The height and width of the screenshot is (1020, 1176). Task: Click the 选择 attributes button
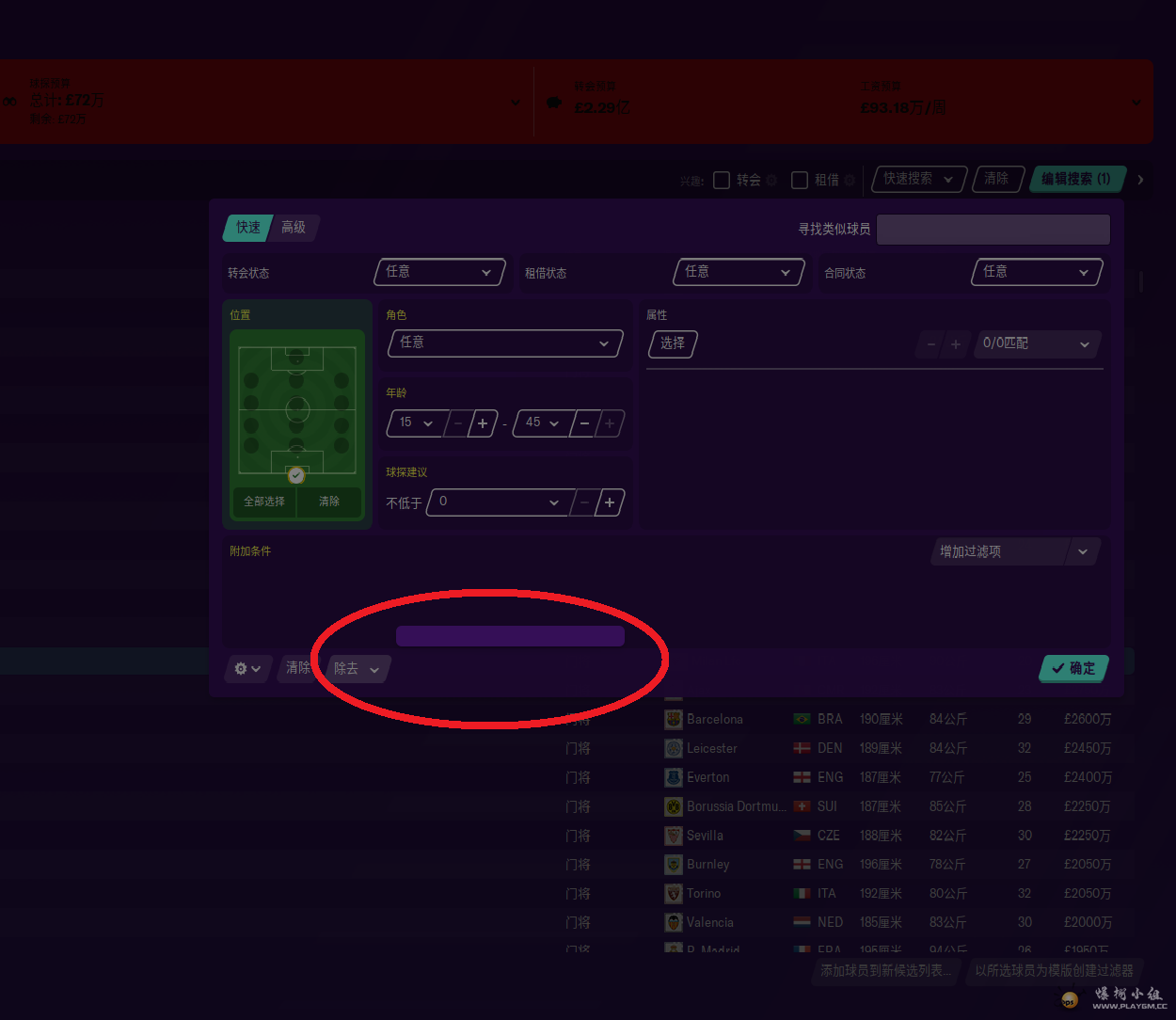[672, 343]
